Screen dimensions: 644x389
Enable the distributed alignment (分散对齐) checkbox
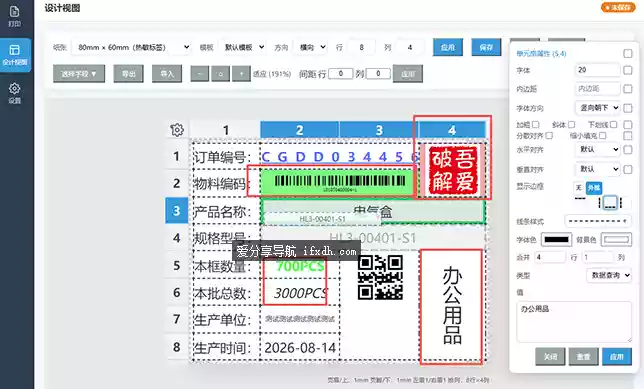tap(550, 136)
